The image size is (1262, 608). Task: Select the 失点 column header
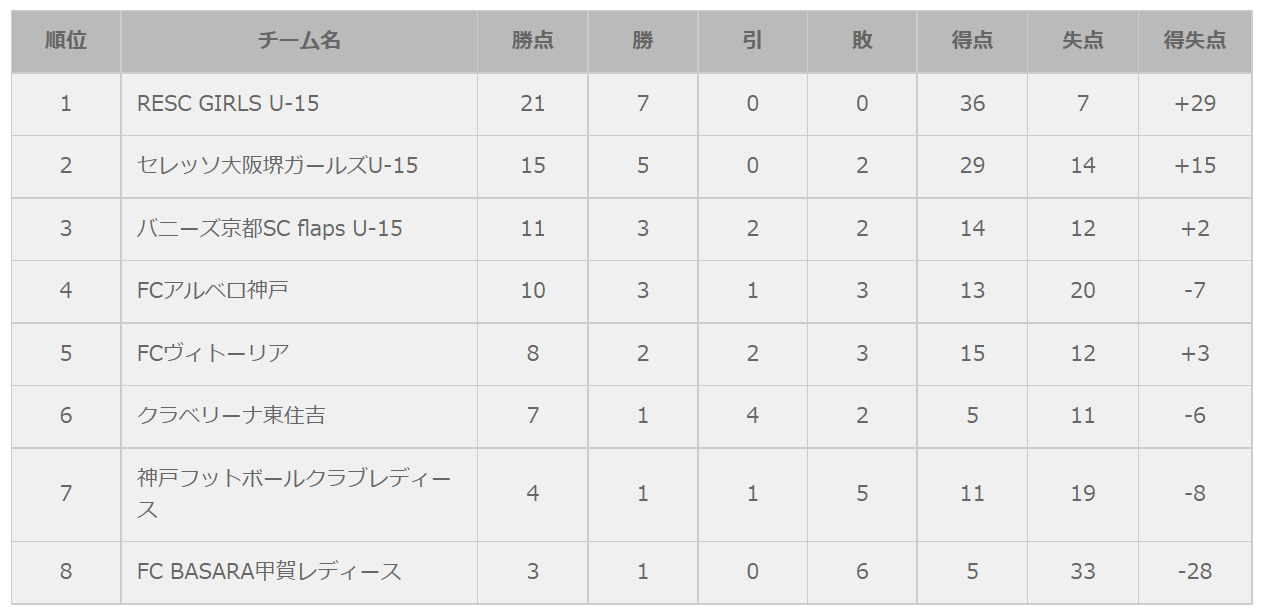point(1083,41)
